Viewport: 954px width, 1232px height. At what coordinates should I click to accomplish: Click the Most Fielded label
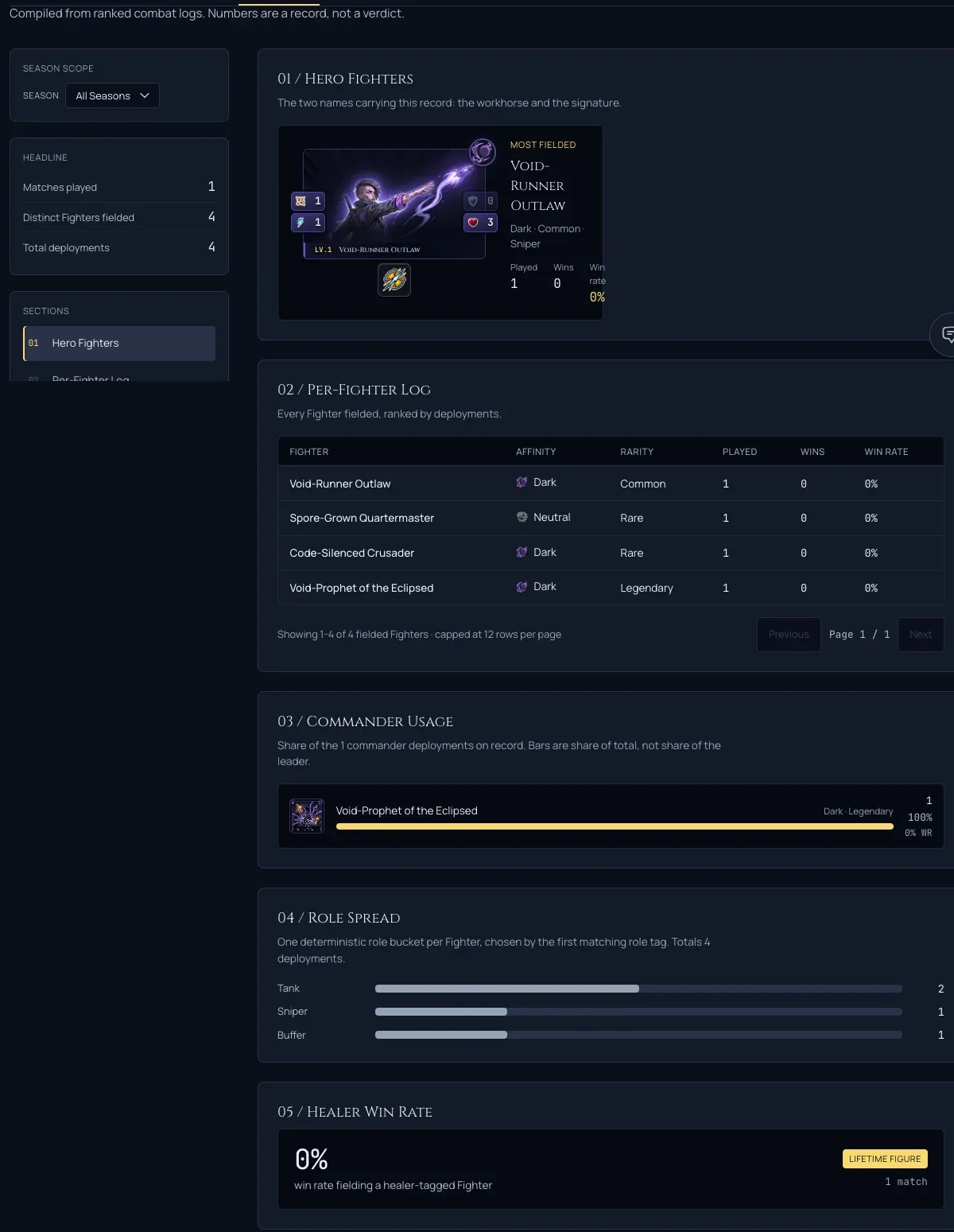click(543, 145)
